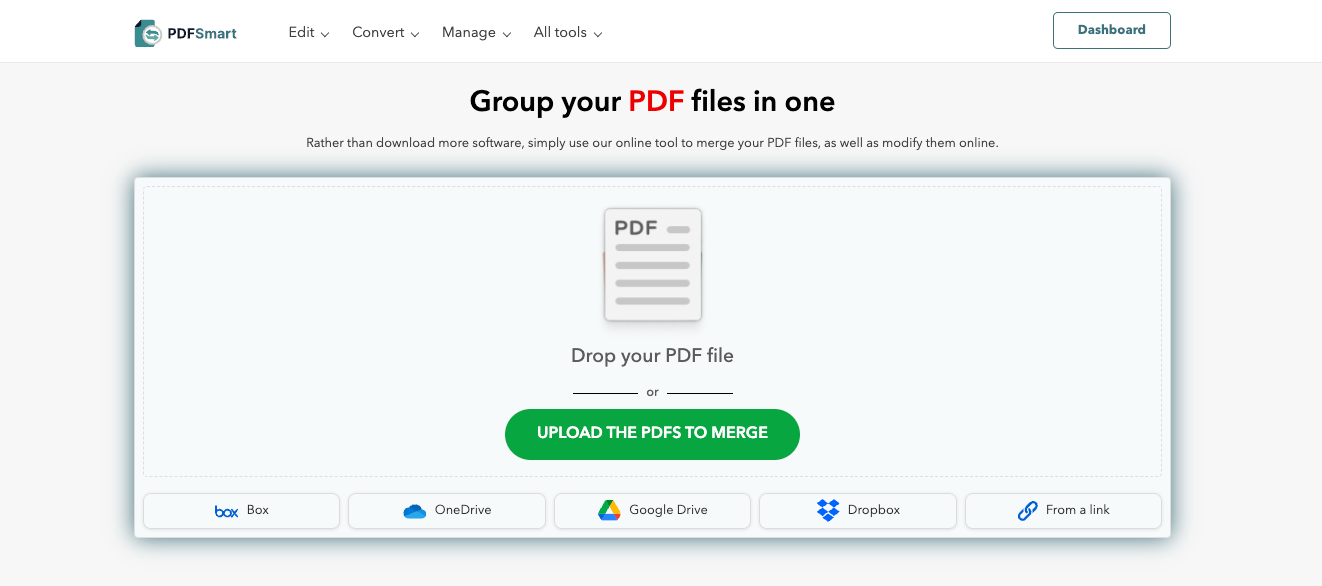This screenshot has width=1322, height=586.
Task: Expand the Manage chevron
Action: (x=507, y=33)
